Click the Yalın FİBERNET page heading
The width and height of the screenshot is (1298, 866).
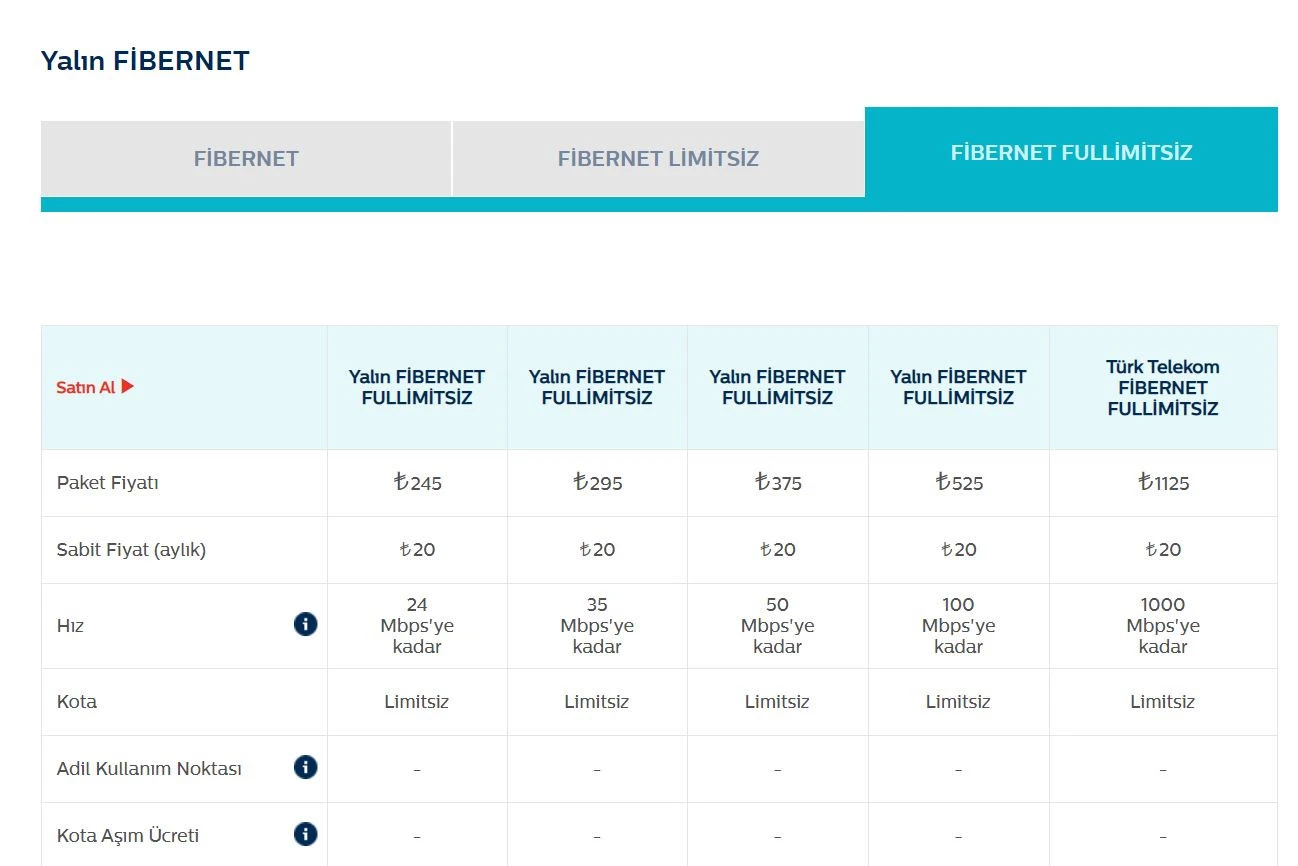tap(145, 61)
